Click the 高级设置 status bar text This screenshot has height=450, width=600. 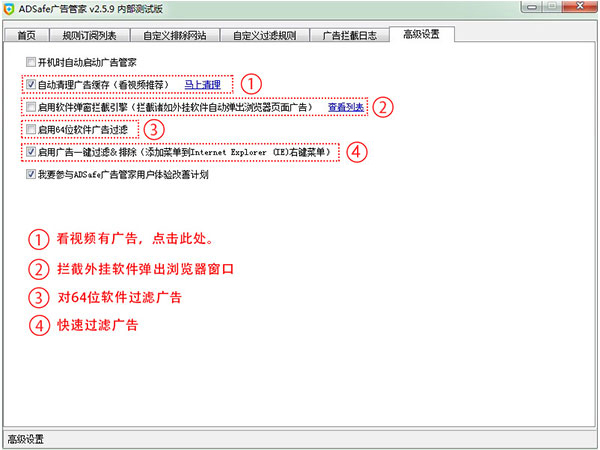coord(27,439)
